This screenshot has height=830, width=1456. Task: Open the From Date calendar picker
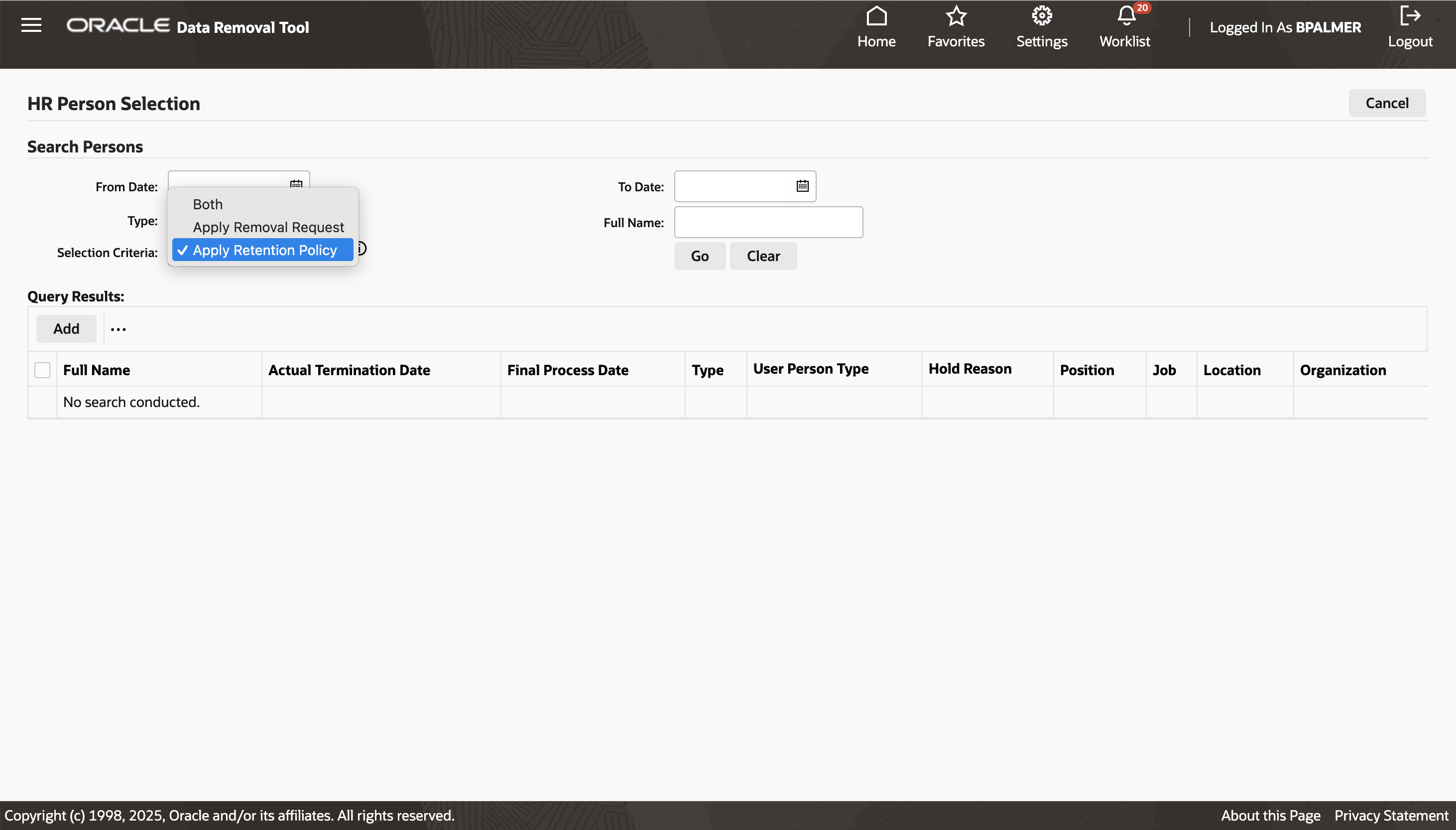pos(296,182)
